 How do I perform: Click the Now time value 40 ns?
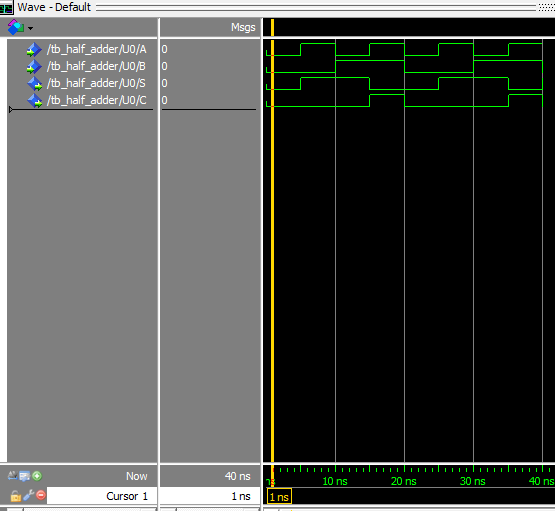[x=238, y=476]
